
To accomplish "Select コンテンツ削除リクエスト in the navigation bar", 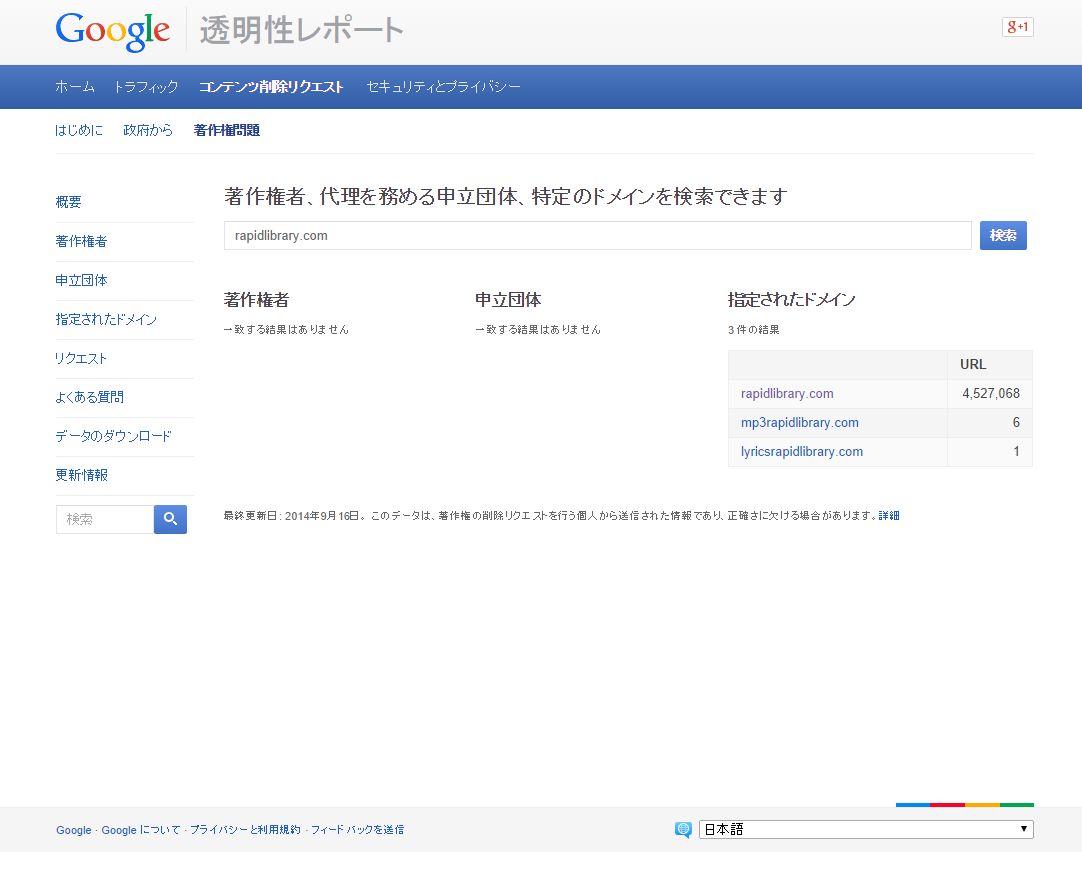I will click(x=271, y=87).
